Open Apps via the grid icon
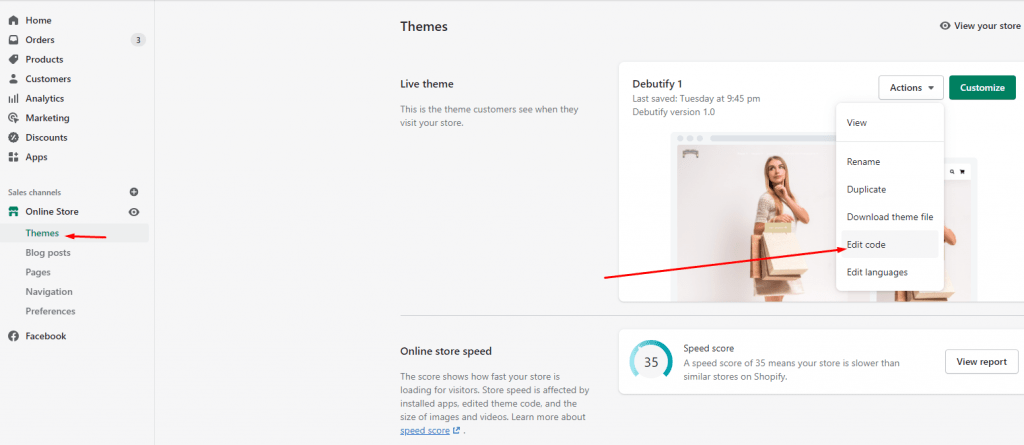Viewport: 1024px width, 445px height. tap(13, 157)
